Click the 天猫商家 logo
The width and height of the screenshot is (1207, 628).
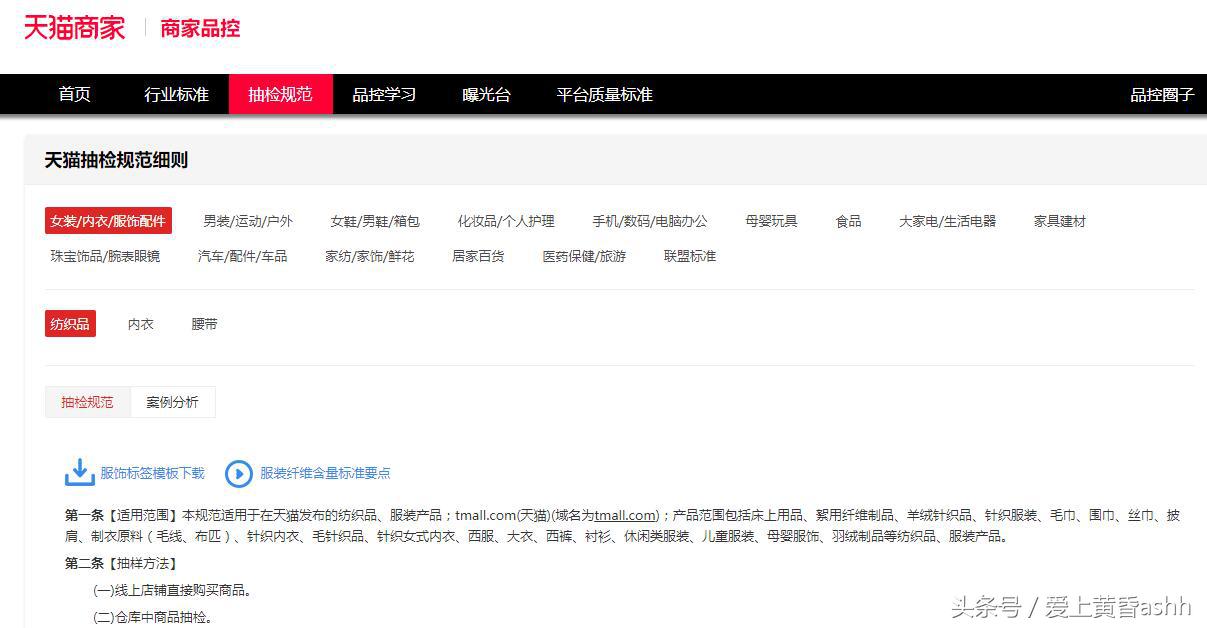click(75, 28)
